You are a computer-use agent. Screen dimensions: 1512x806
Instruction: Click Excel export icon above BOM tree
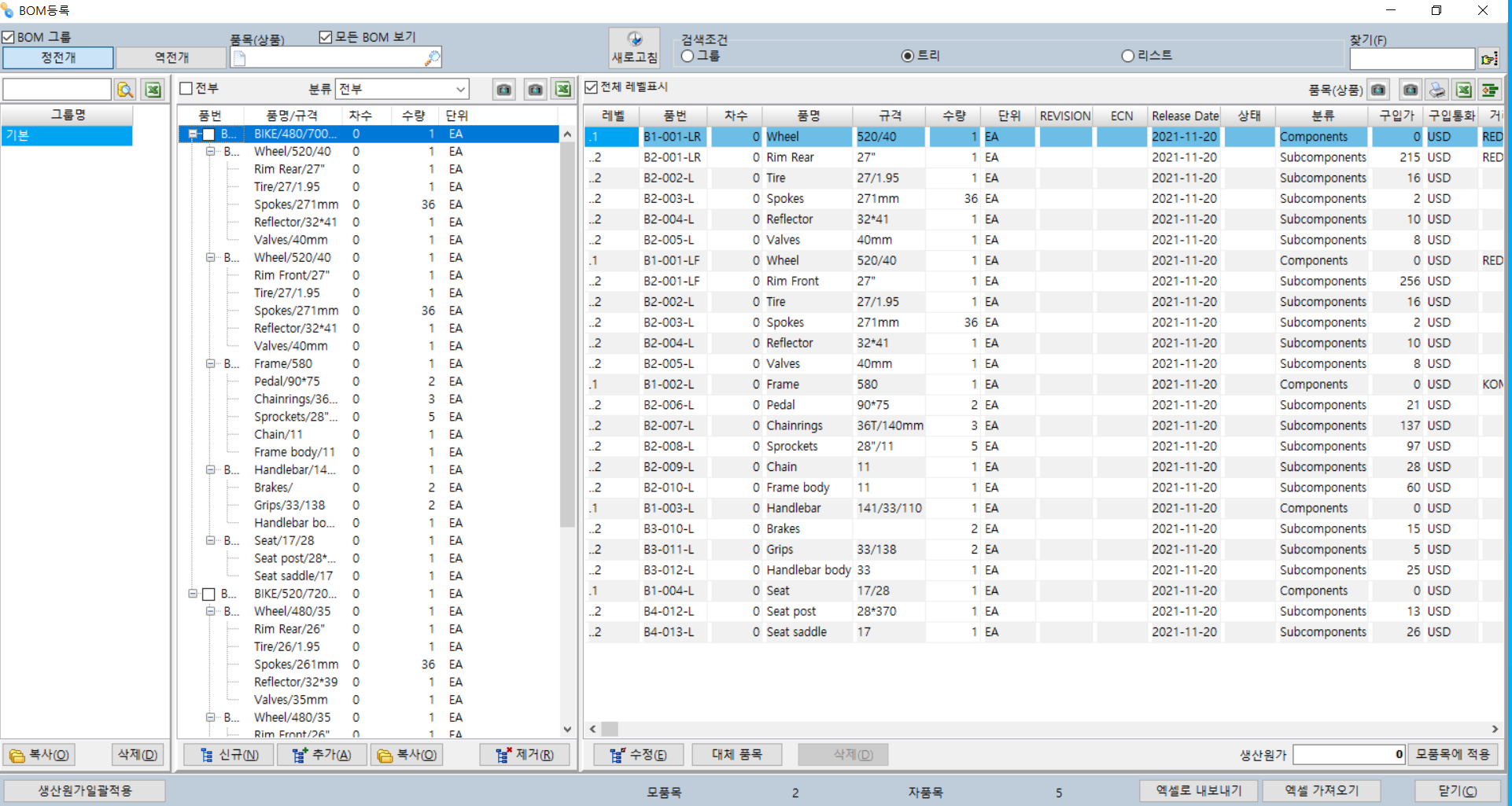click(563, 90)
